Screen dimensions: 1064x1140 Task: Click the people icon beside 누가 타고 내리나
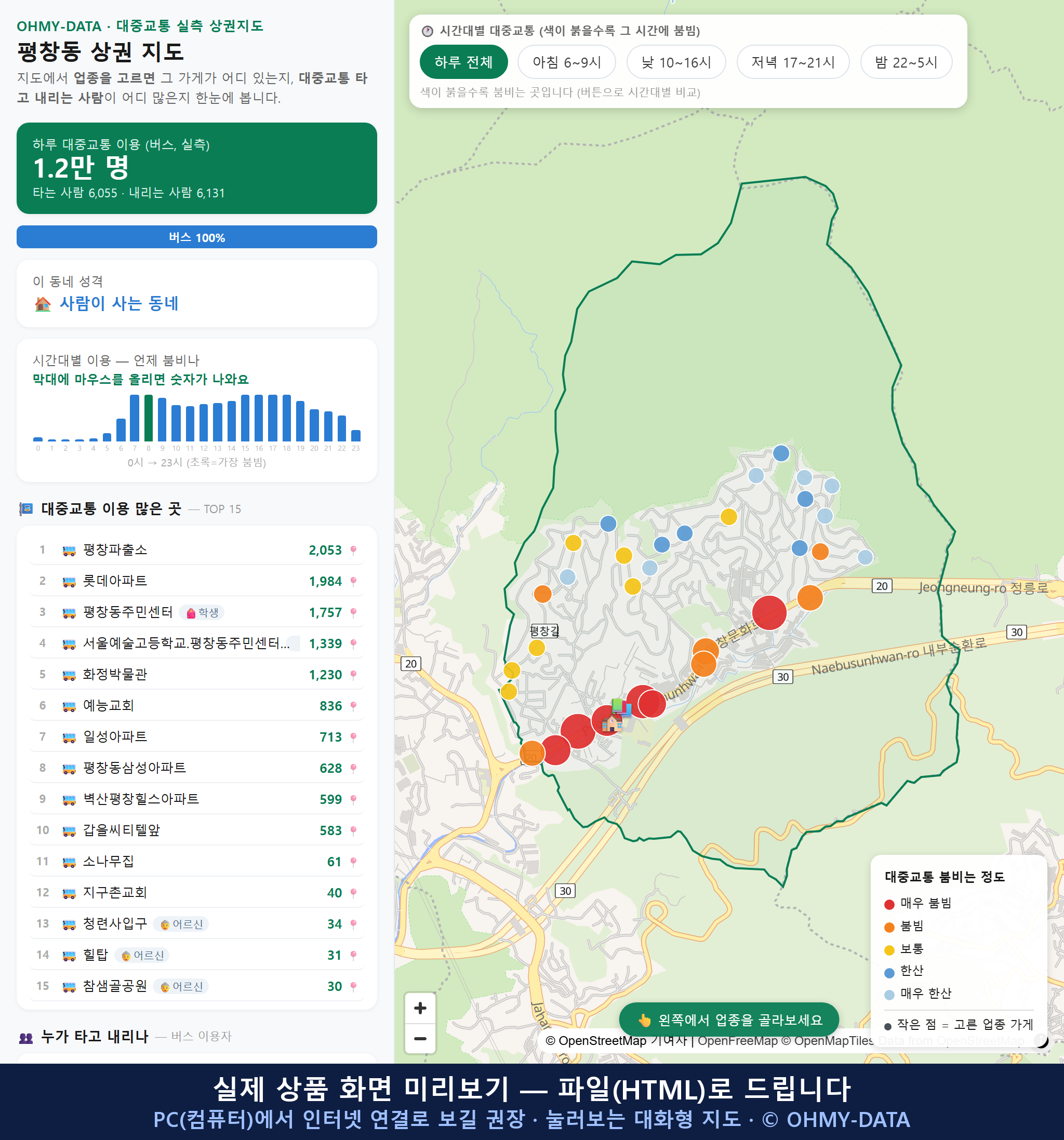[26, 1037]
